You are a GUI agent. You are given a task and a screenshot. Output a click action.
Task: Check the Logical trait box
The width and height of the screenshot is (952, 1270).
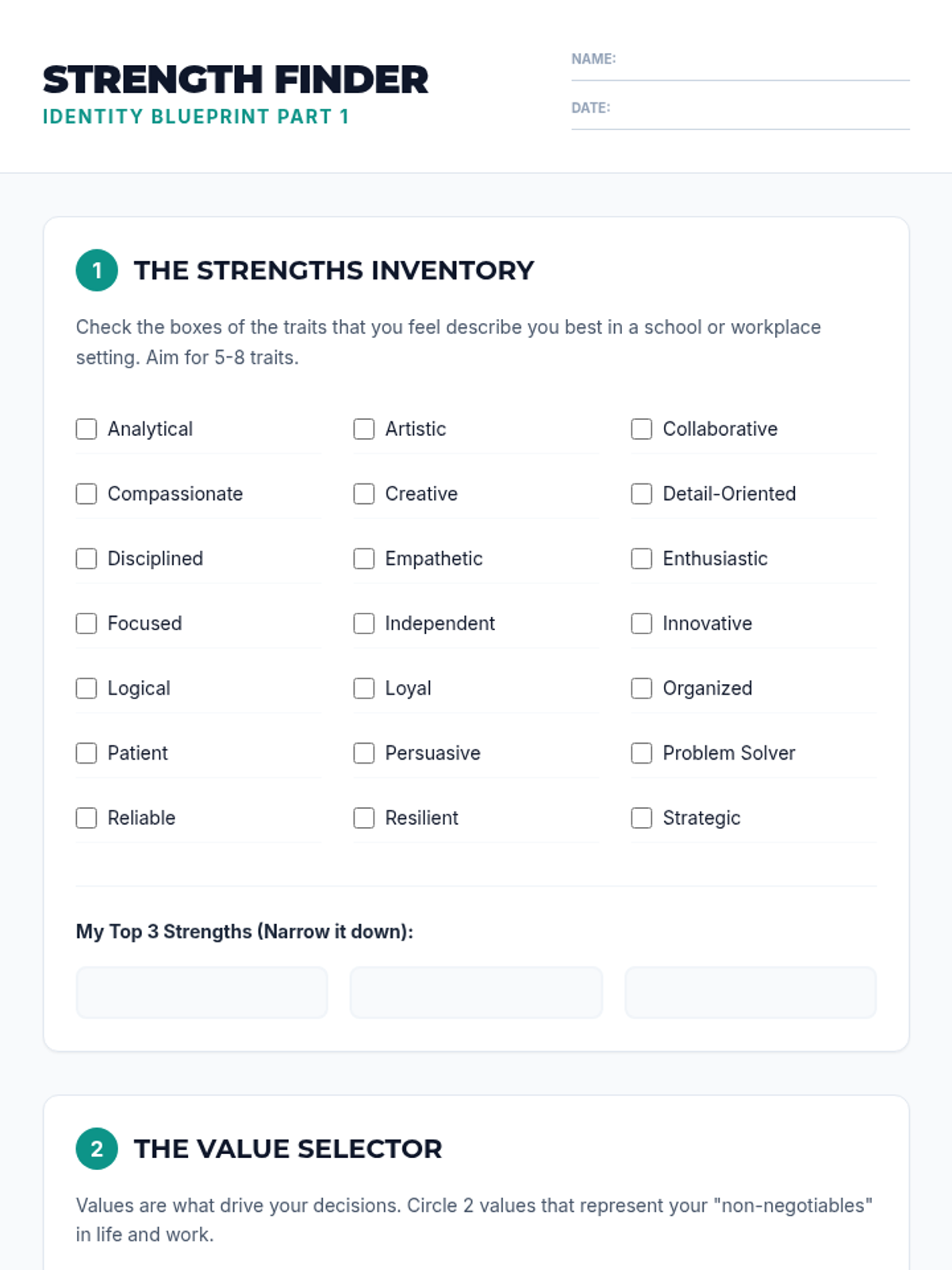point(86,688)
